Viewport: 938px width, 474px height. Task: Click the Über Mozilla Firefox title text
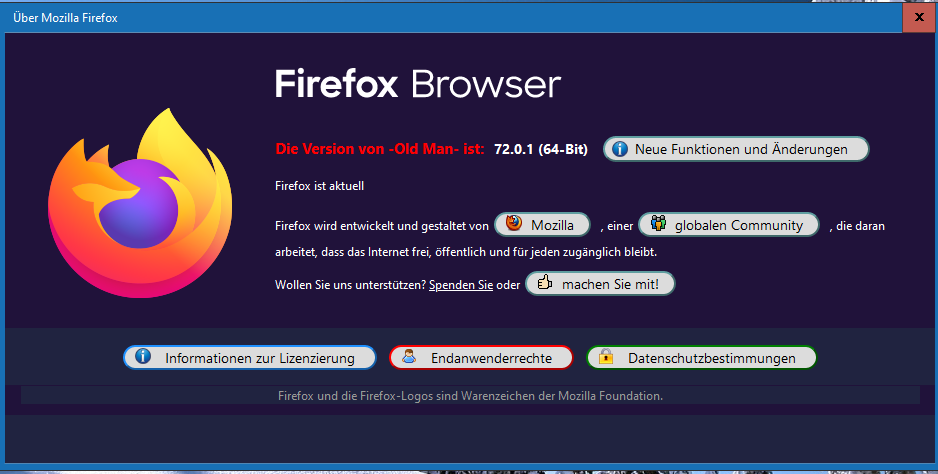click(65, 18)
